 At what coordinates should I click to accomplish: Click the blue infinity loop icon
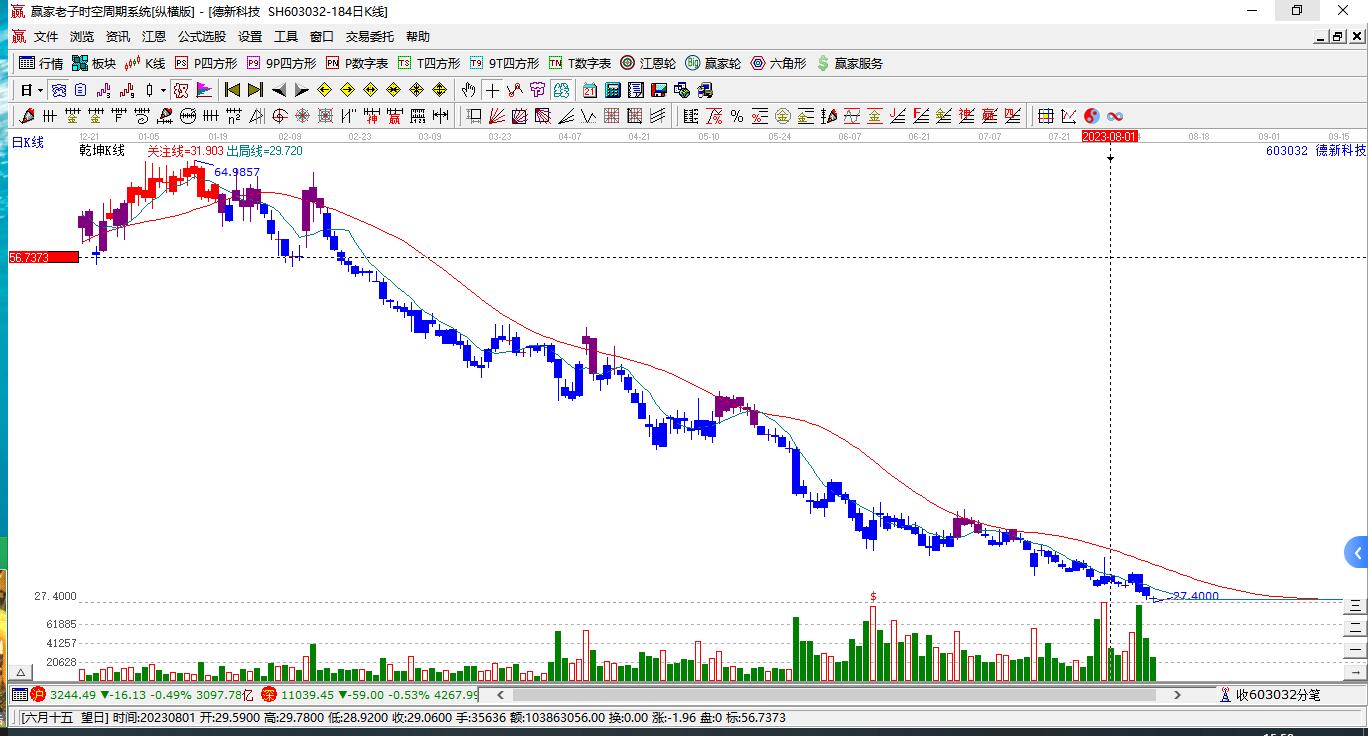click(x=1115, y=116)
